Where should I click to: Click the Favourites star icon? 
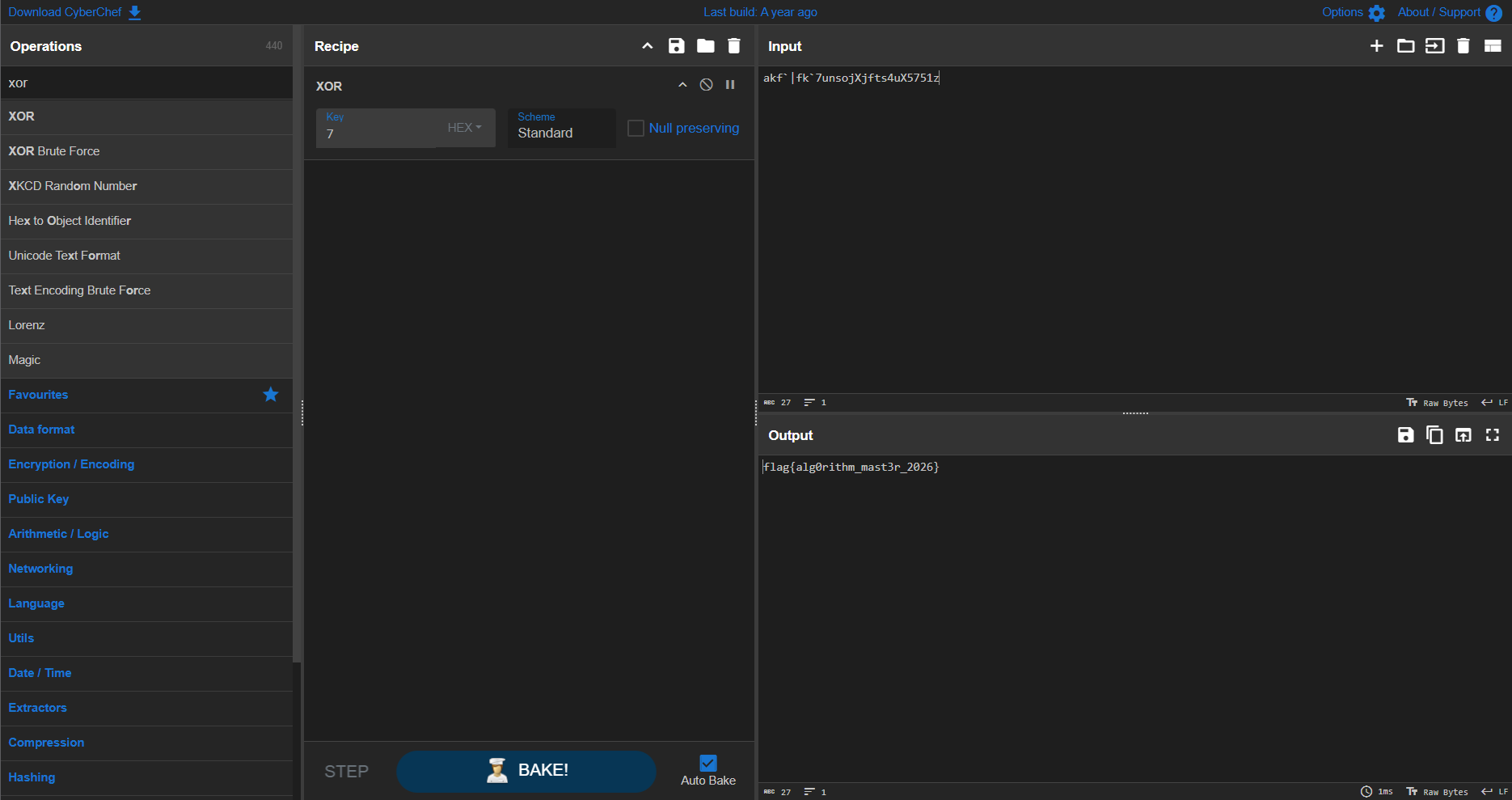[x=271, y=394]
